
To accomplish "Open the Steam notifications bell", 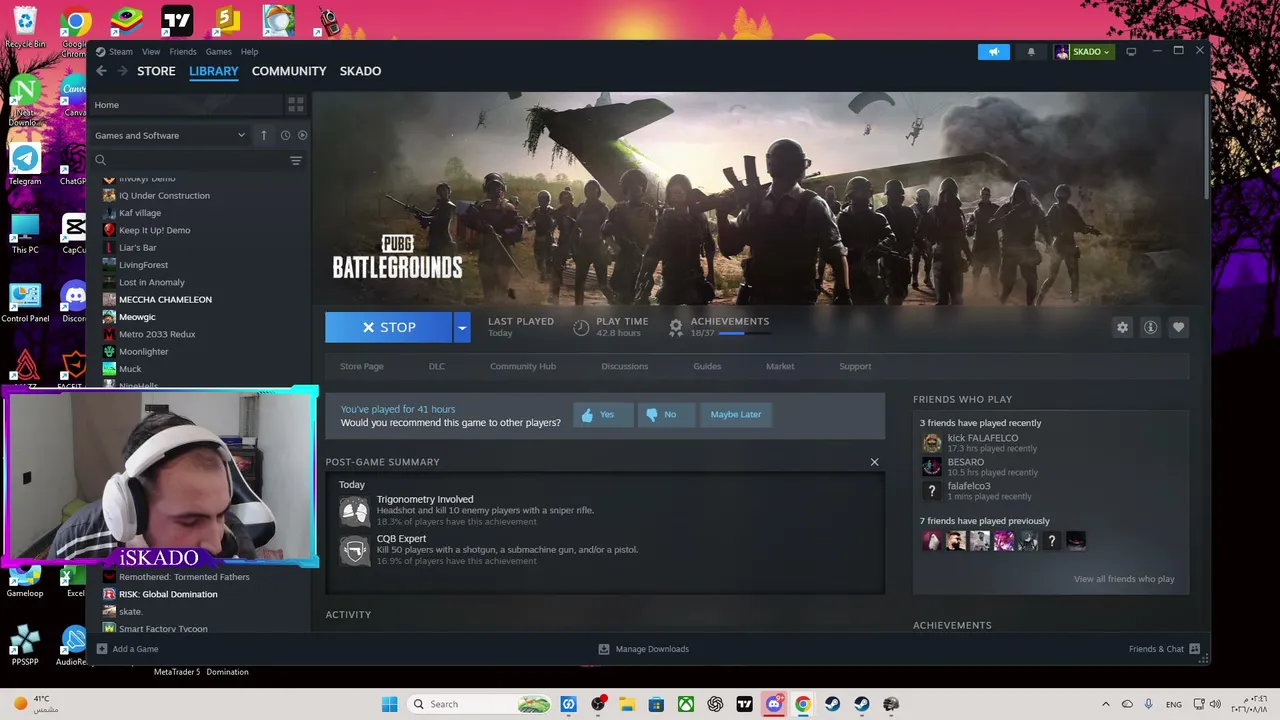I will coord(1031,52).
